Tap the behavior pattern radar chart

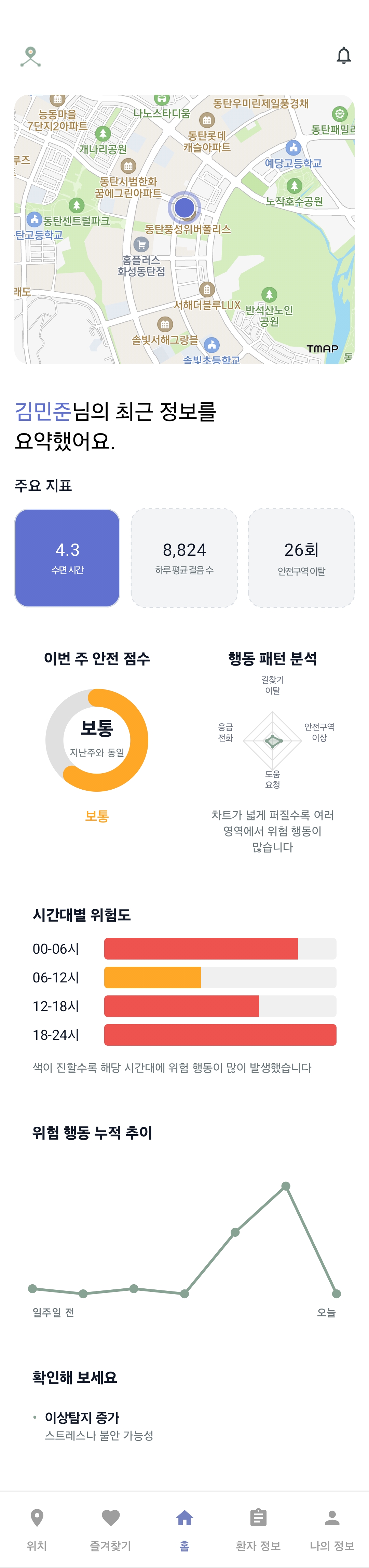[272, 740]
